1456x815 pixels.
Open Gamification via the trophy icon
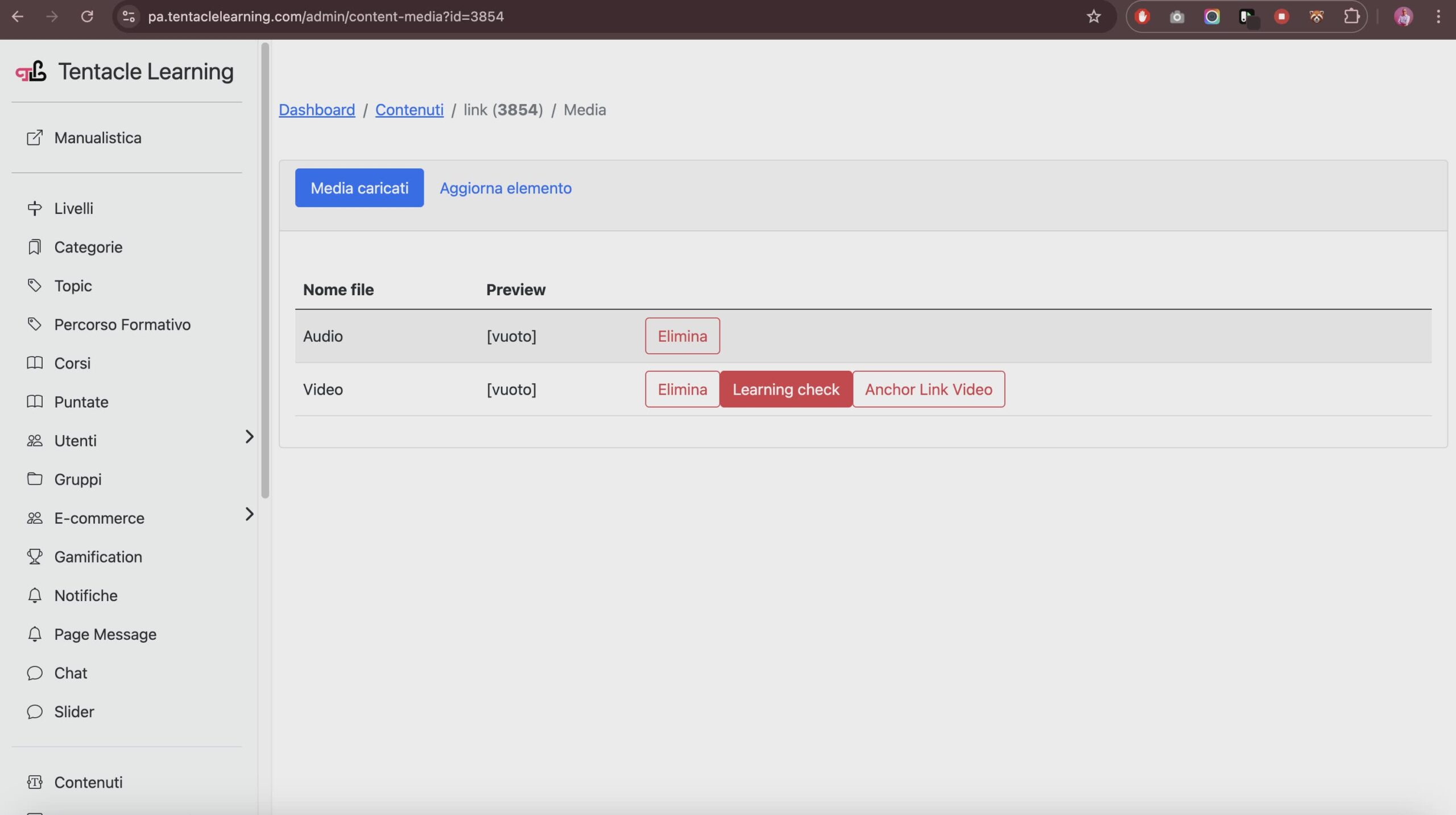[35, 556]
